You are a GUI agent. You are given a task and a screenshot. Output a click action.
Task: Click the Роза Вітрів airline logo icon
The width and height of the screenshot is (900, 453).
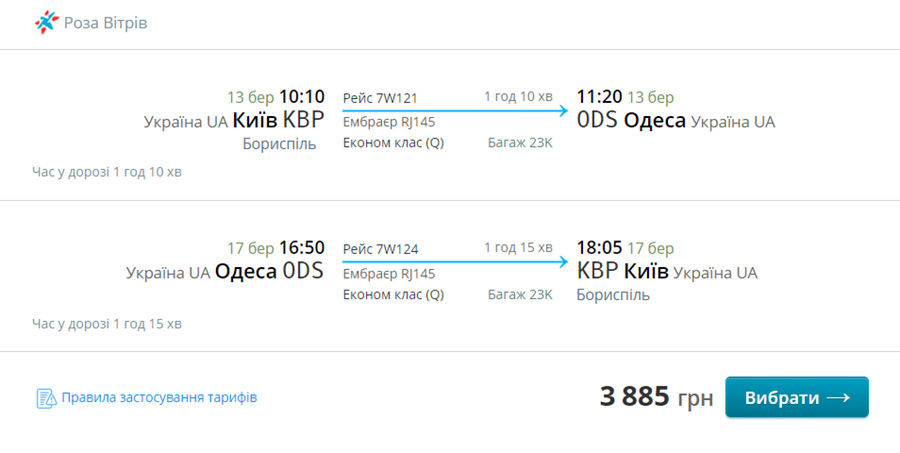click(46, 22)
